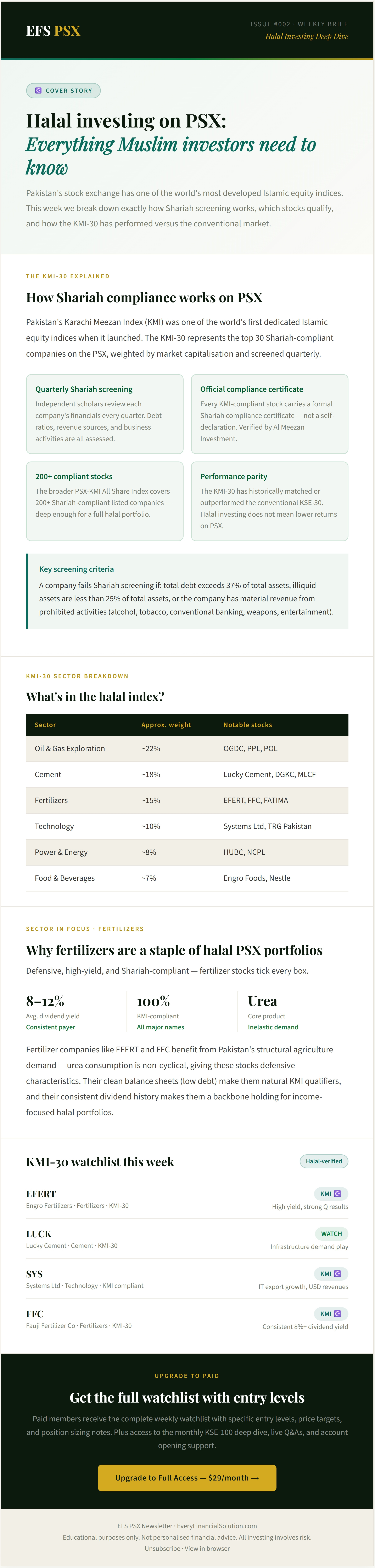
Task: Click the Performance parity card
Action: pyautogui.click(x=270, y=501)
